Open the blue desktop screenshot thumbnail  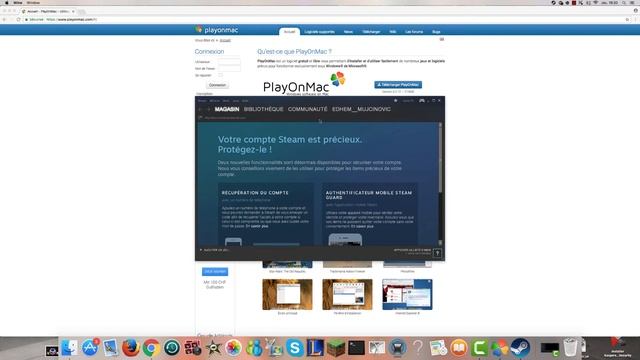[x=407, y=294]
